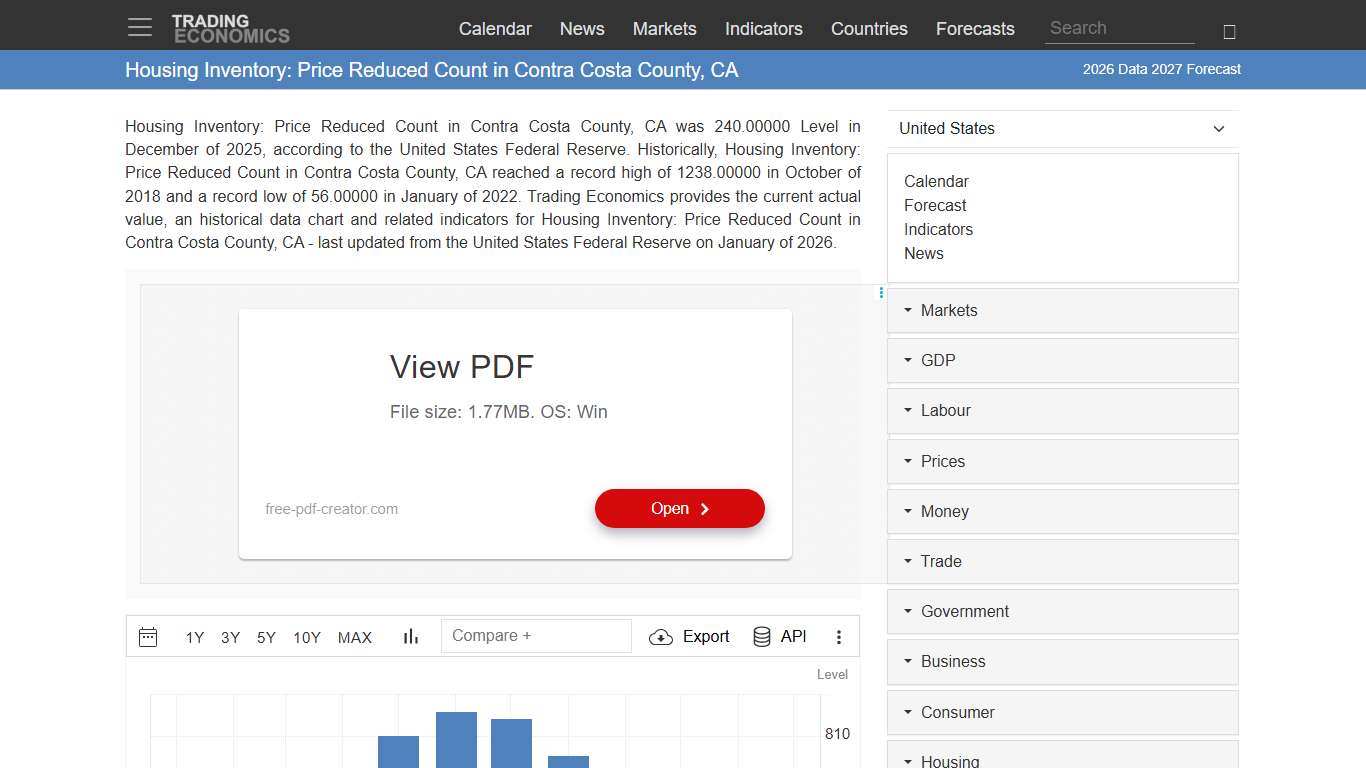Image resolution: width=1366 pixels, height=768 pixels.
Task: Expand the GDP section
Action: 938,360
